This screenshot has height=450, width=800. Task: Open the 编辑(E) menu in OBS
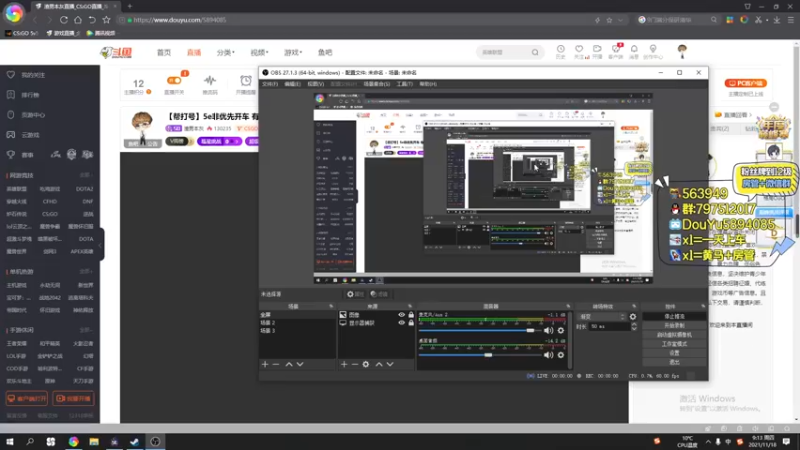point(292,84)
